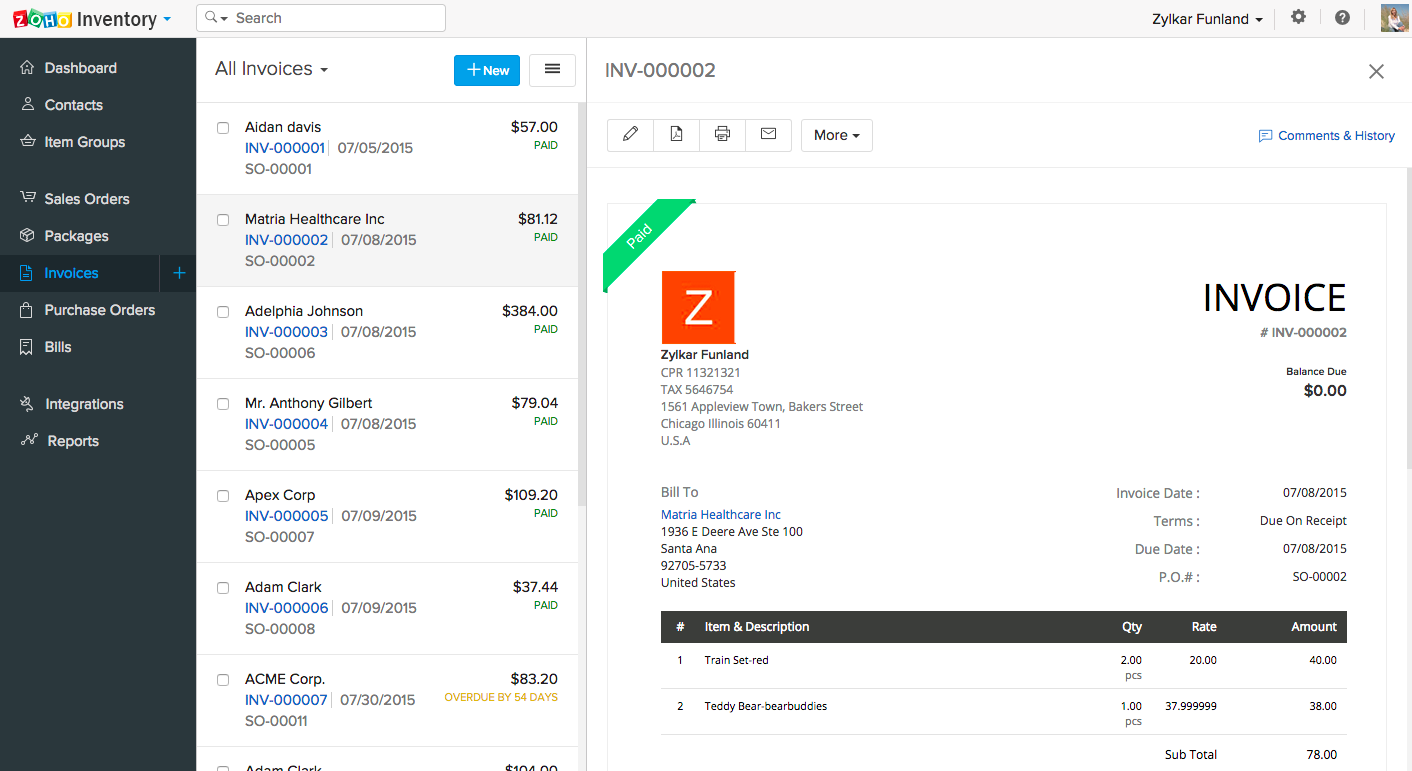Click the Invoices document icon
Screen dimensions: 1412x771
tap(28, 273)
